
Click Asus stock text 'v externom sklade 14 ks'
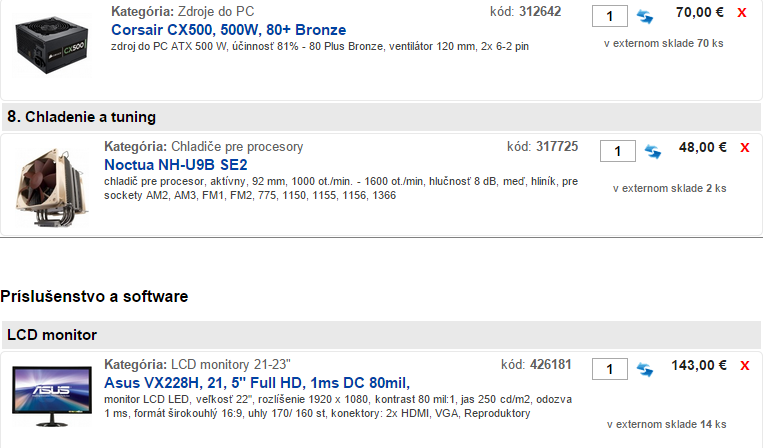pyautogui.click(x=666, y=424)
